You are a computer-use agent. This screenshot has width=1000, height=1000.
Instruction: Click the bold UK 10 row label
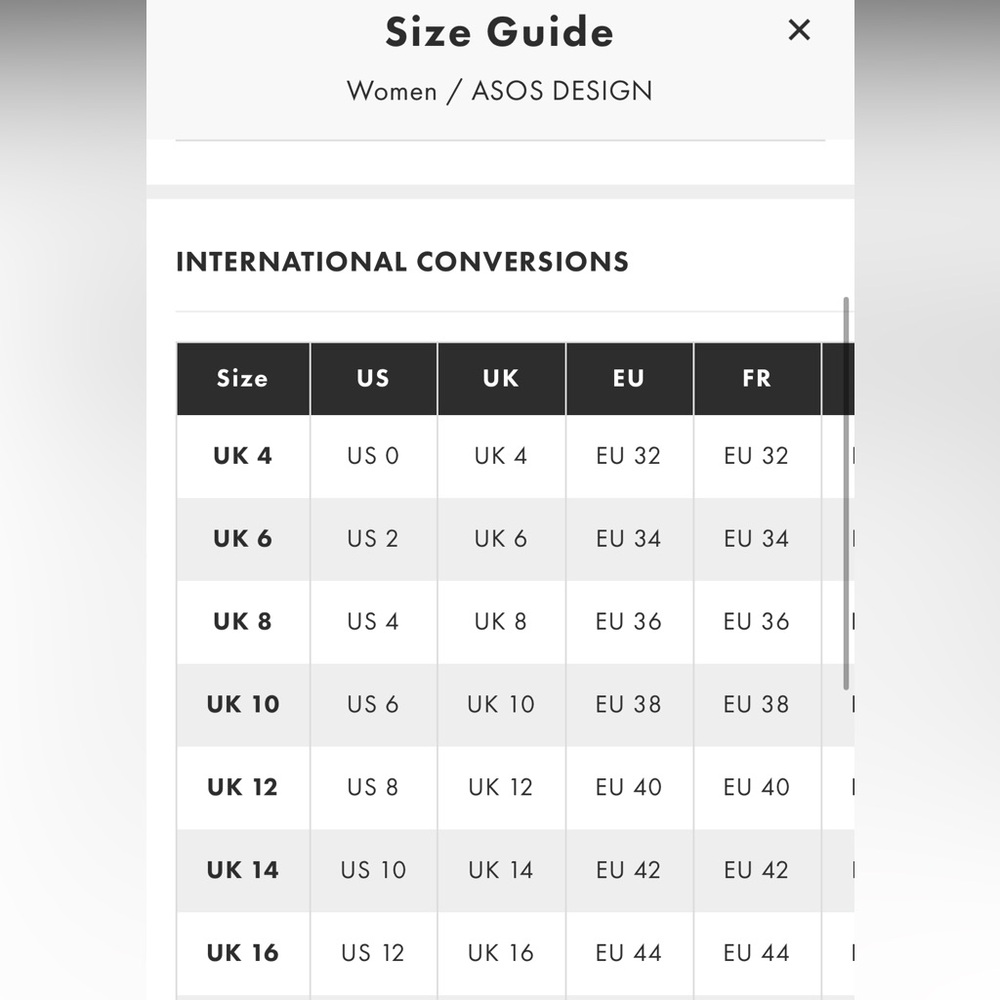click(243, 705)
